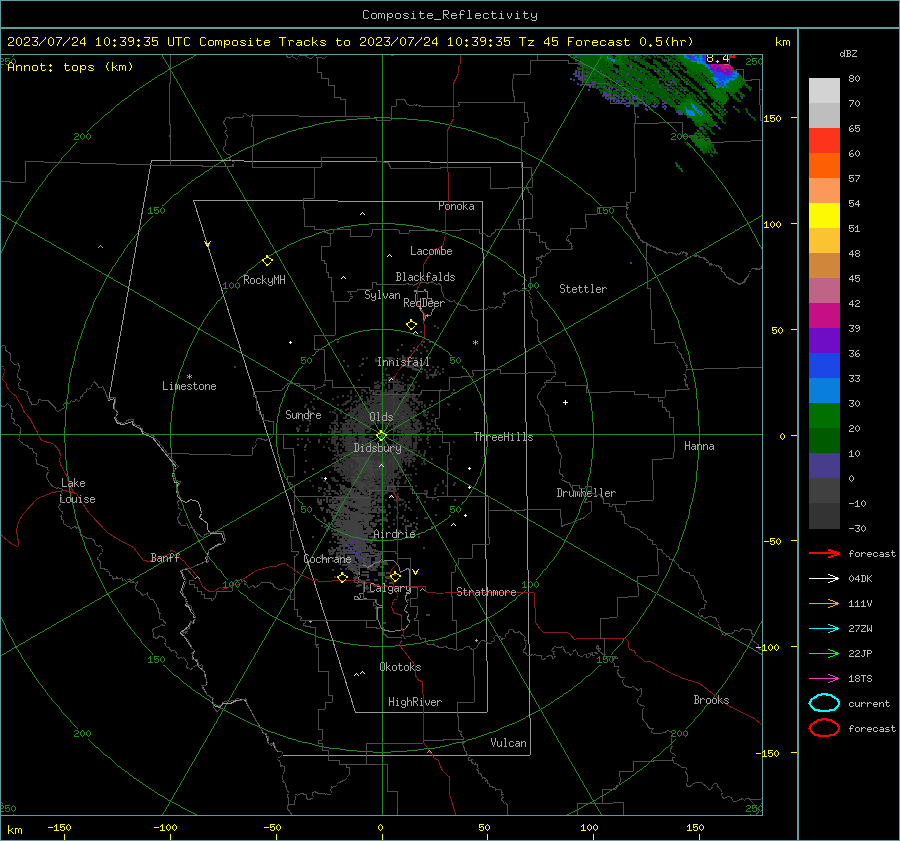The height and width of the screenshot is (841, 900).
Task: Click the Blackfalds map label
Action: (x=425, y=277)
